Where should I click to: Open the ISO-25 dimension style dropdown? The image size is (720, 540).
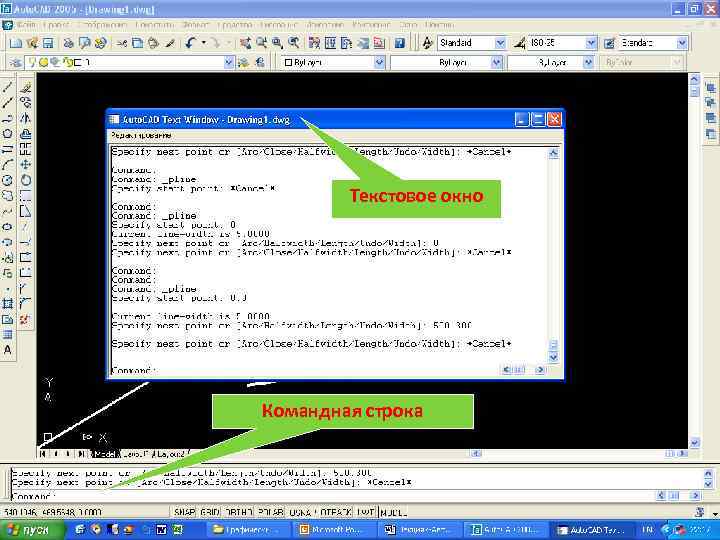click(591, 43)
